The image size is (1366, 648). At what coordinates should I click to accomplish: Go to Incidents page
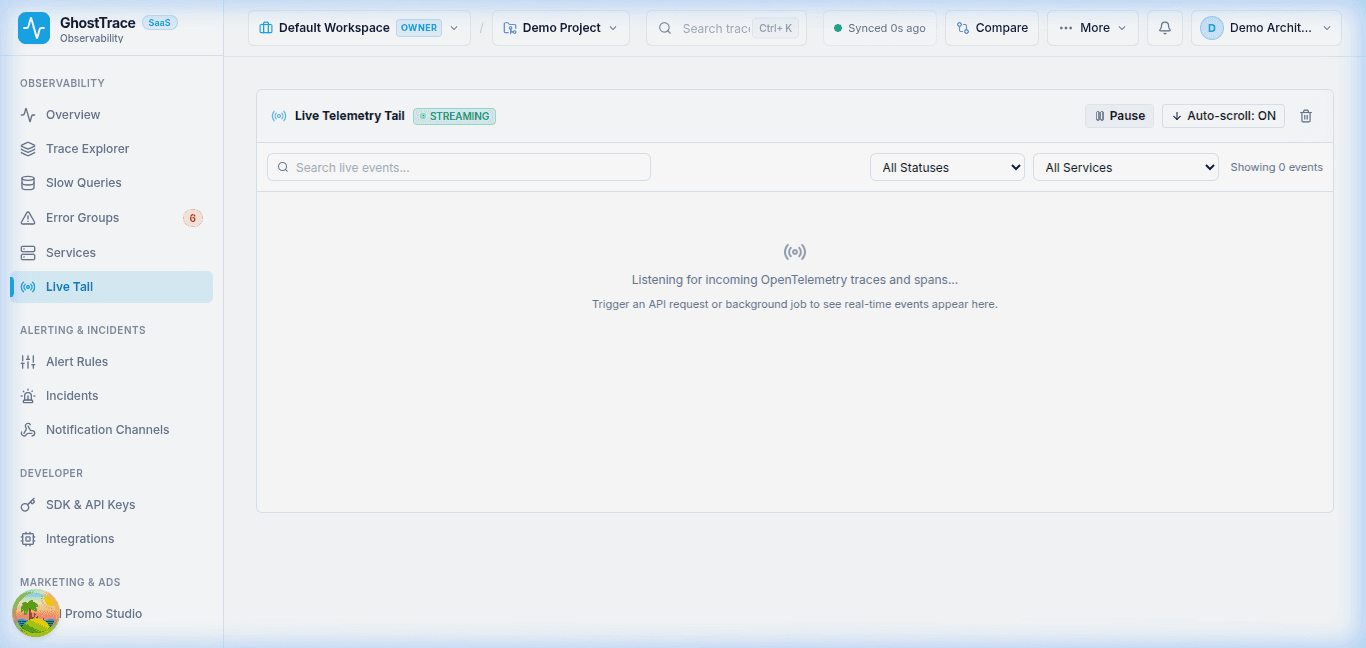click(x=111, y=396)
